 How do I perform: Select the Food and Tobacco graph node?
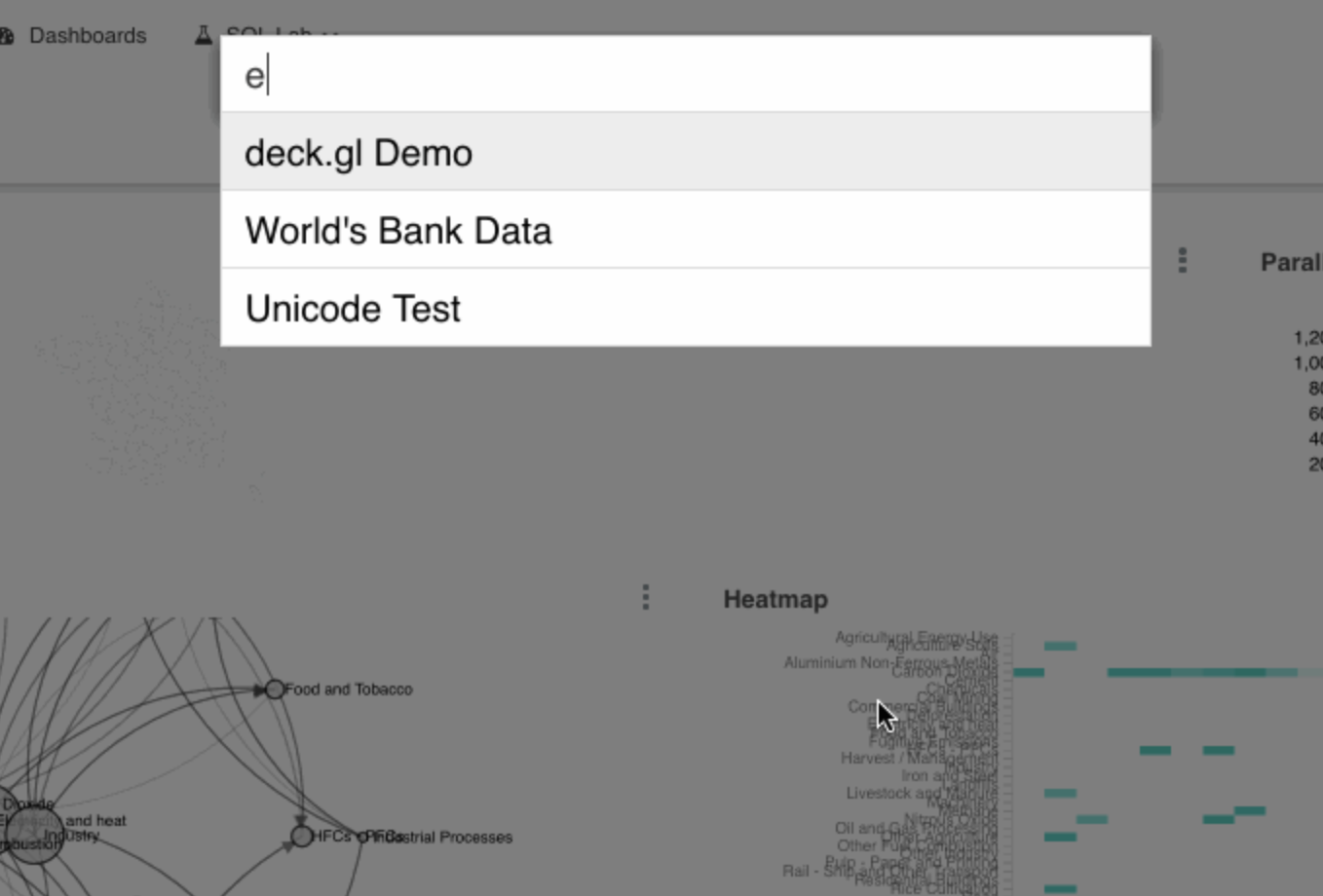273,689
